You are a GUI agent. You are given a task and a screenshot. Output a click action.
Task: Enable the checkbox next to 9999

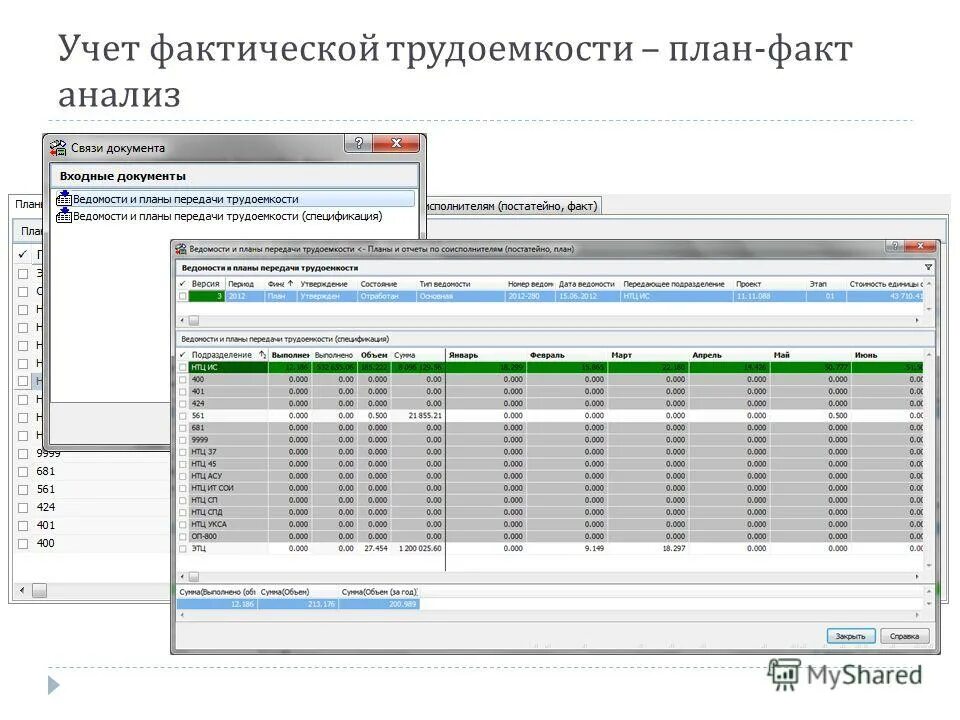click(22, 454)
